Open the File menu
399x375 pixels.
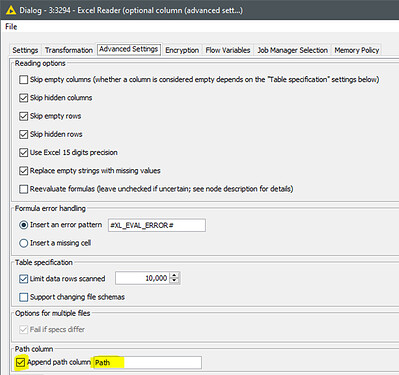11,27
